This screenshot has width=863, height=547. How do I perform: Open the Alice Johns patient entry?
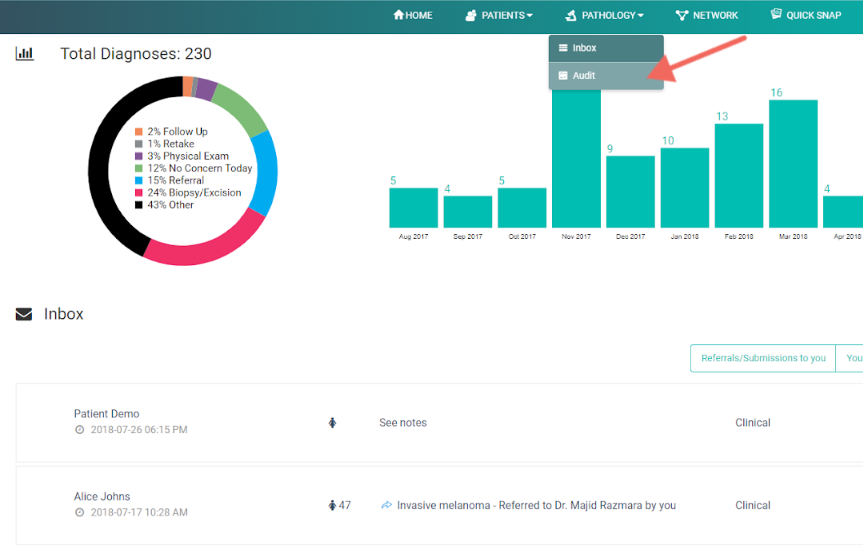click(102, 496)
